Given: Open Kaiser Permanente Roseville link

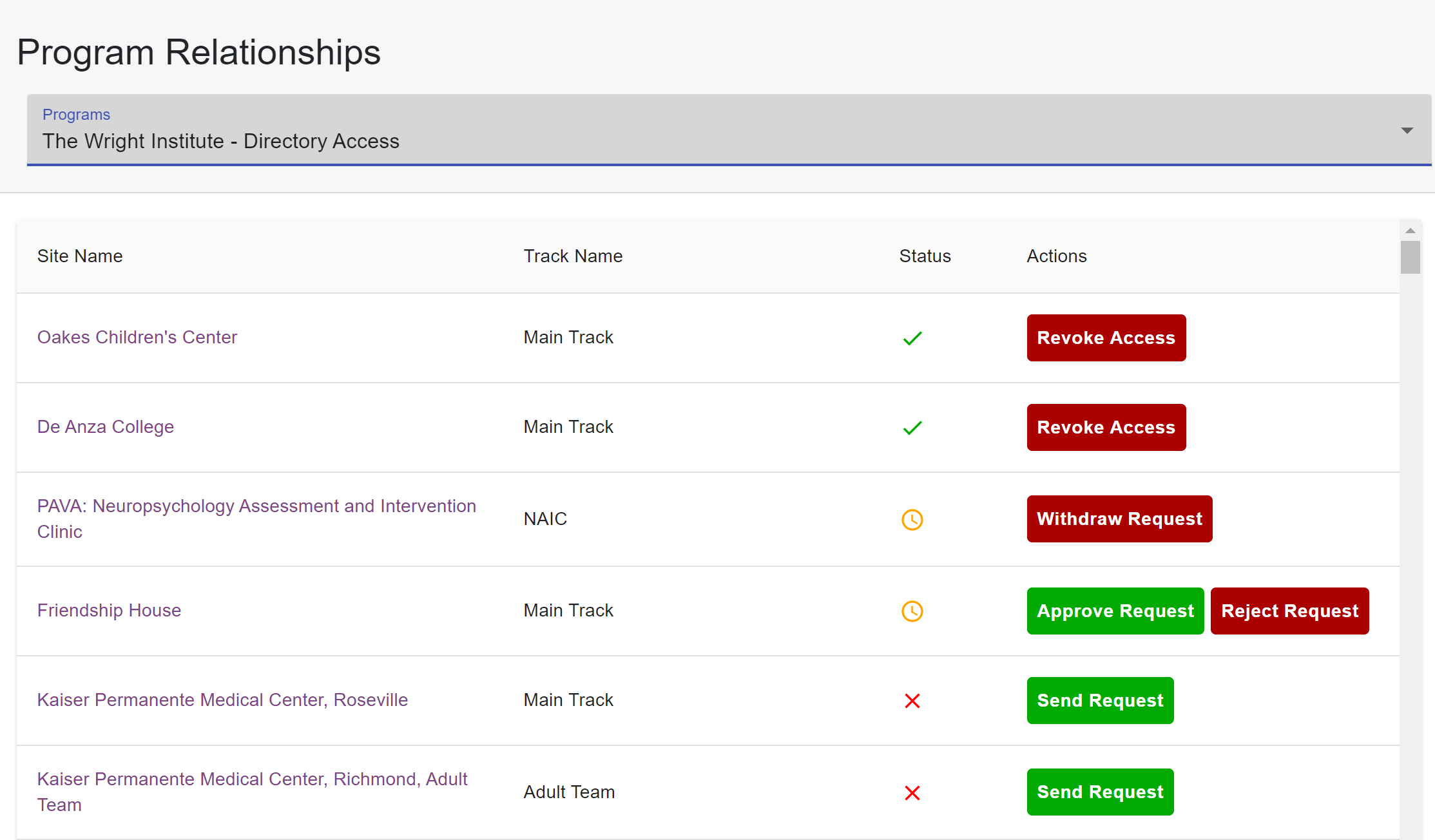Looking at the screenshot, I should click(x=222, y=700).
